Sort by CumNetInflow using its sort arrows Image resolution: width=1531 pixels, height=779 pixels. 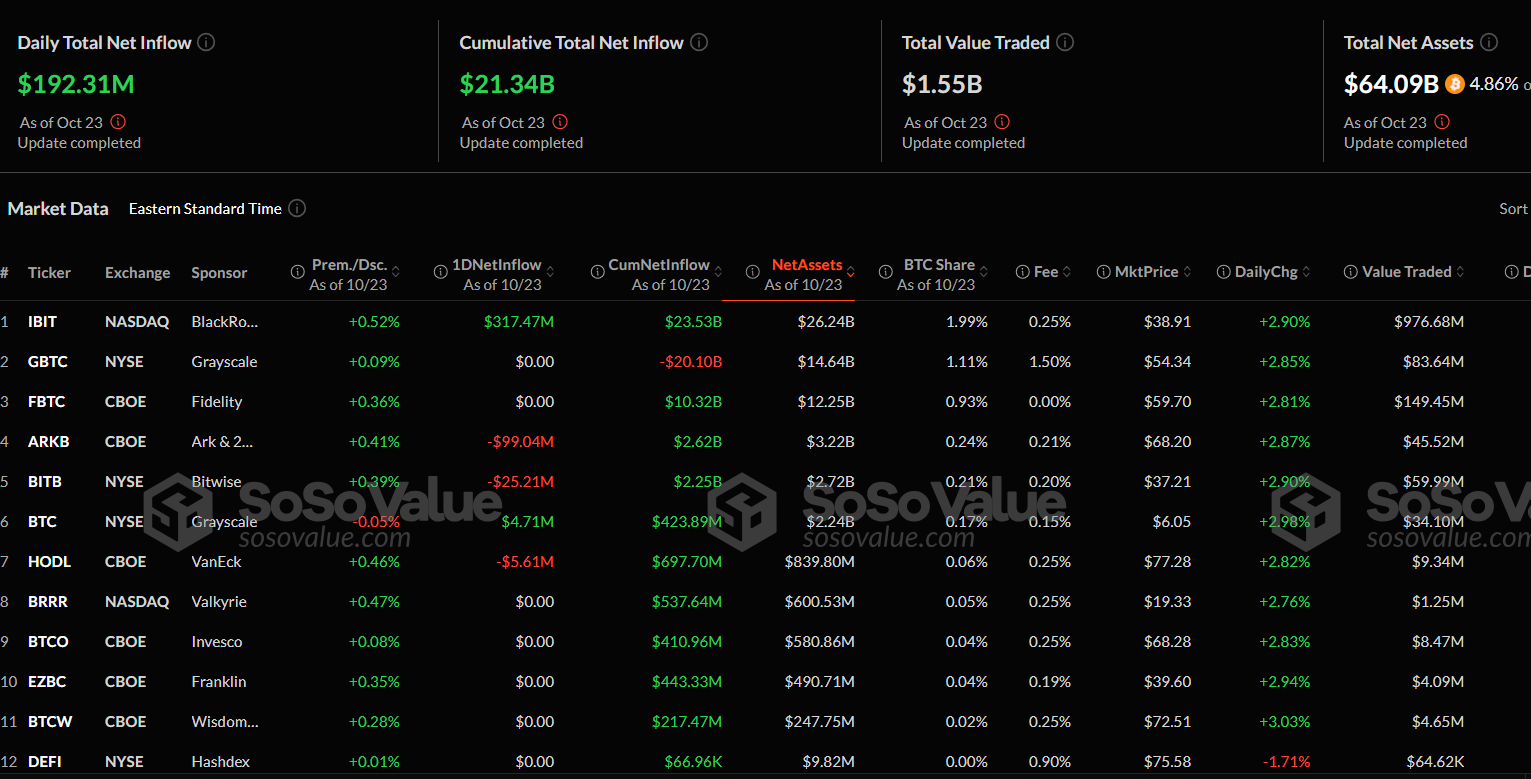[x=718, y=272]
